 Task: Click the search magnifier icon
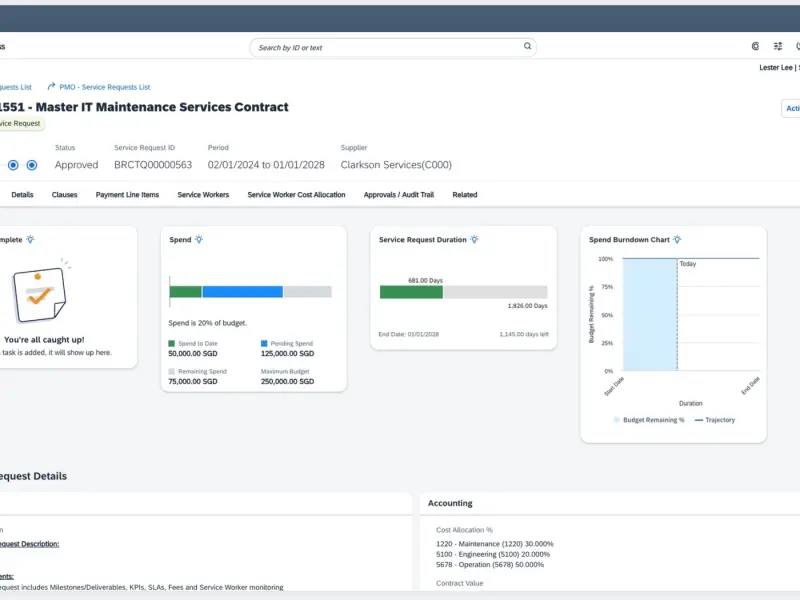coord(527,47)
